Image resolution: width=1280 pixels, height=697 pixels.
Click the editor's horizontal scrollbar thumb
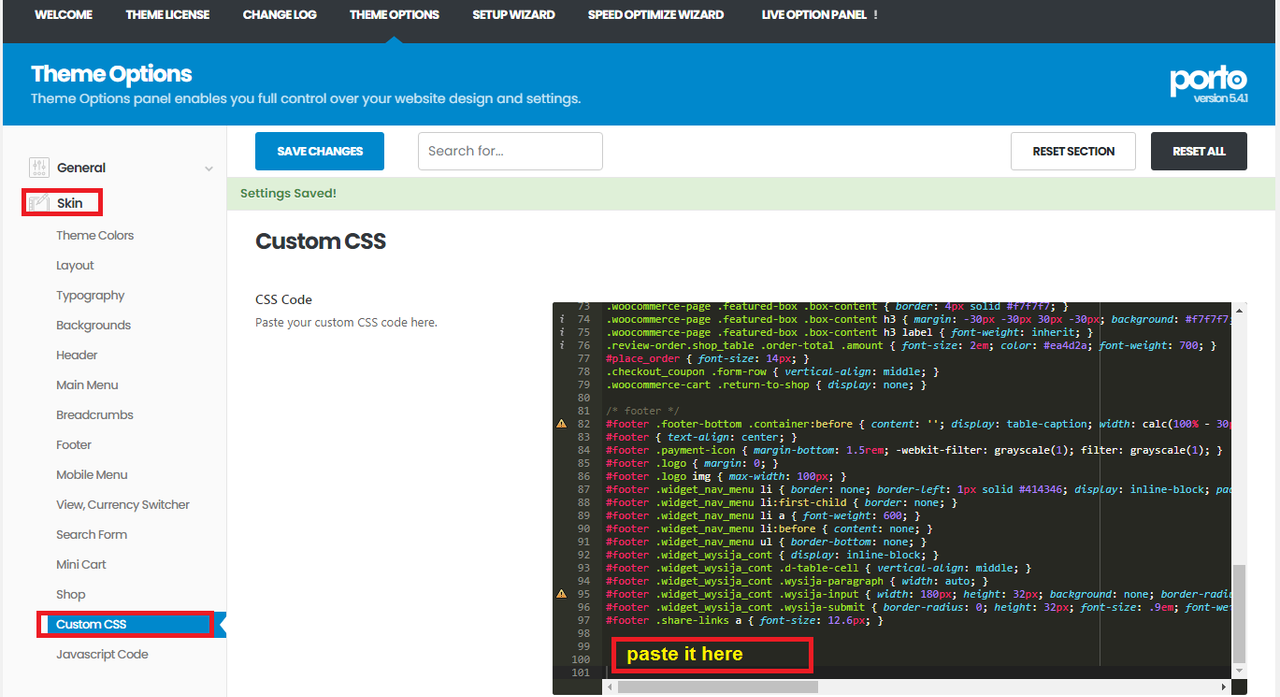(717, 687)
